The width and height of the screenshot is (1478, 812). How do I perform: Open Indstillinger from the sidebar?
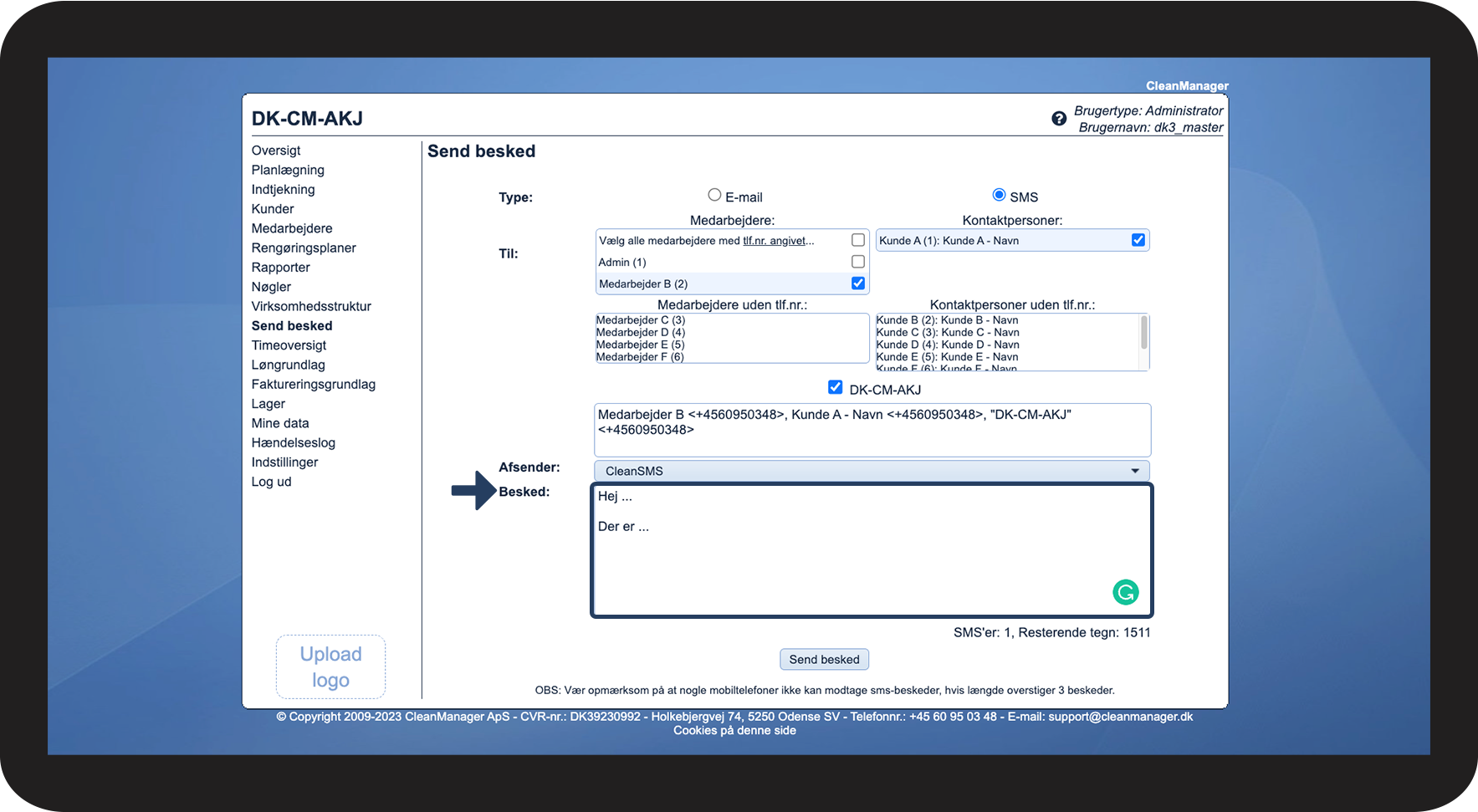click(284, 462)
